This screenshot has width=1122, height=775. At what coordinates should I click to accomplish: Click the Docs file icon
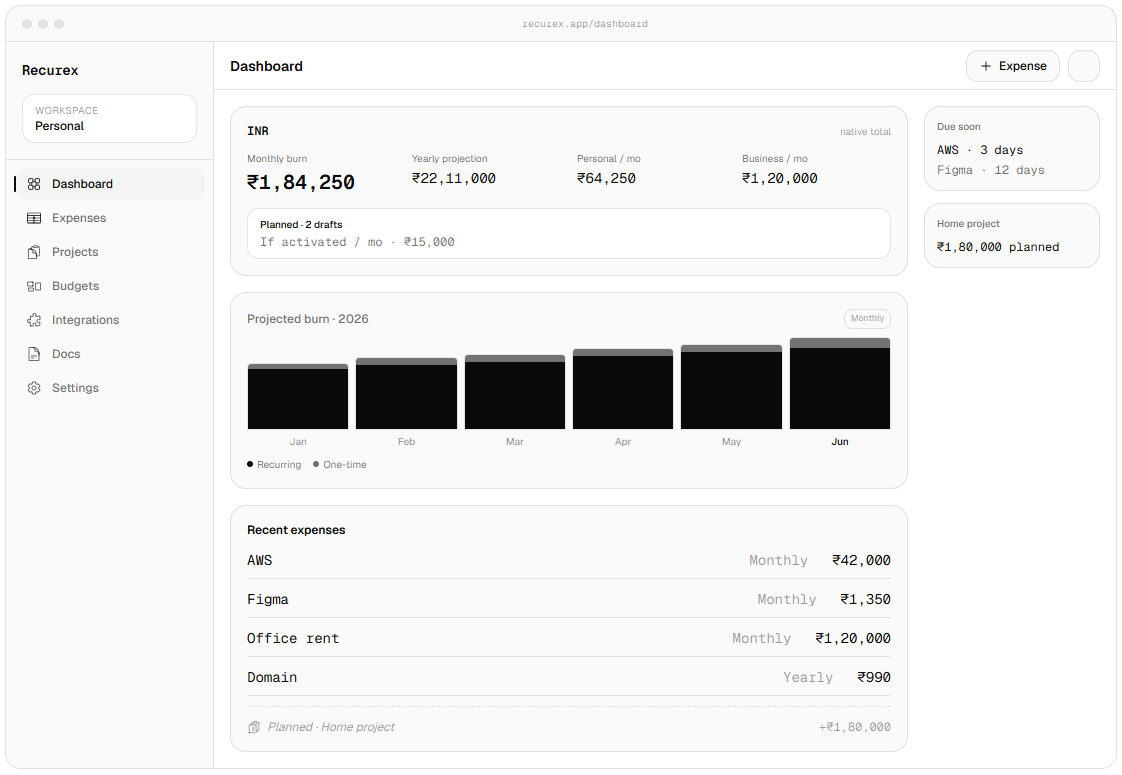(x=34, y=354)
